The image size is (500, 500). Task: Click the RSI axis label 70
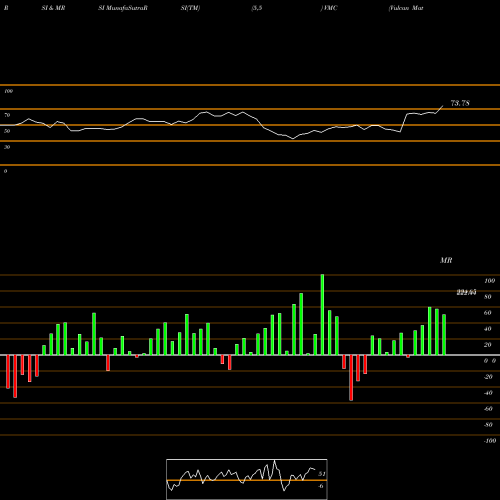click(7, 115)
